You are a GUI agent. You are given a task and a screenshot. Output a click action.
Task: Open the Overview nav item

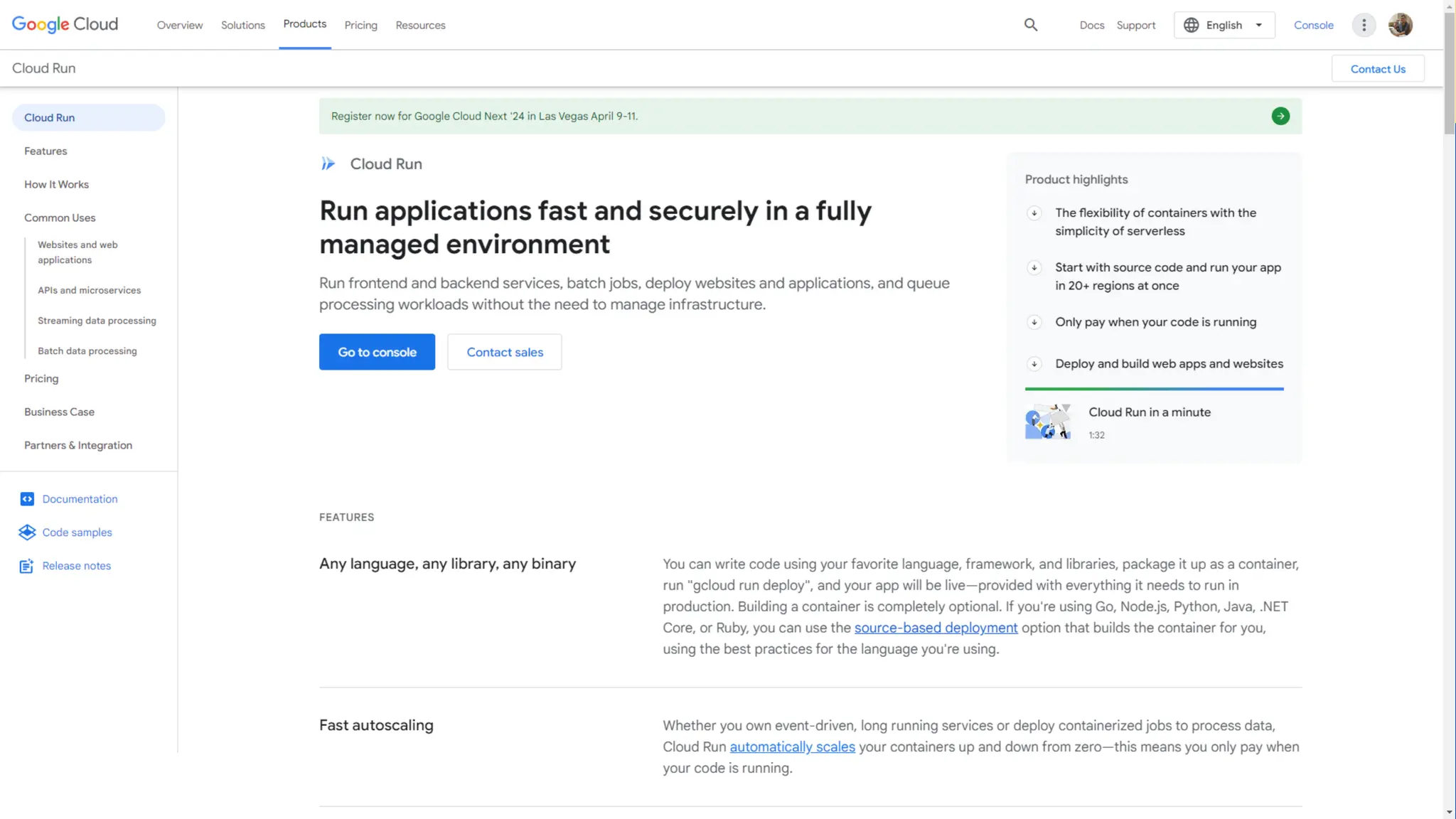[180, 25]
